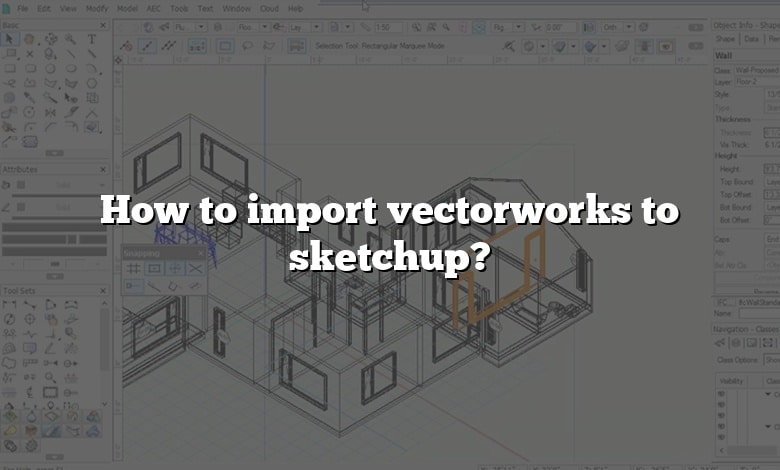Toggle Snap to Intersection in Snapping palette
The image size is (780, 470).
(x=195, y=268)
